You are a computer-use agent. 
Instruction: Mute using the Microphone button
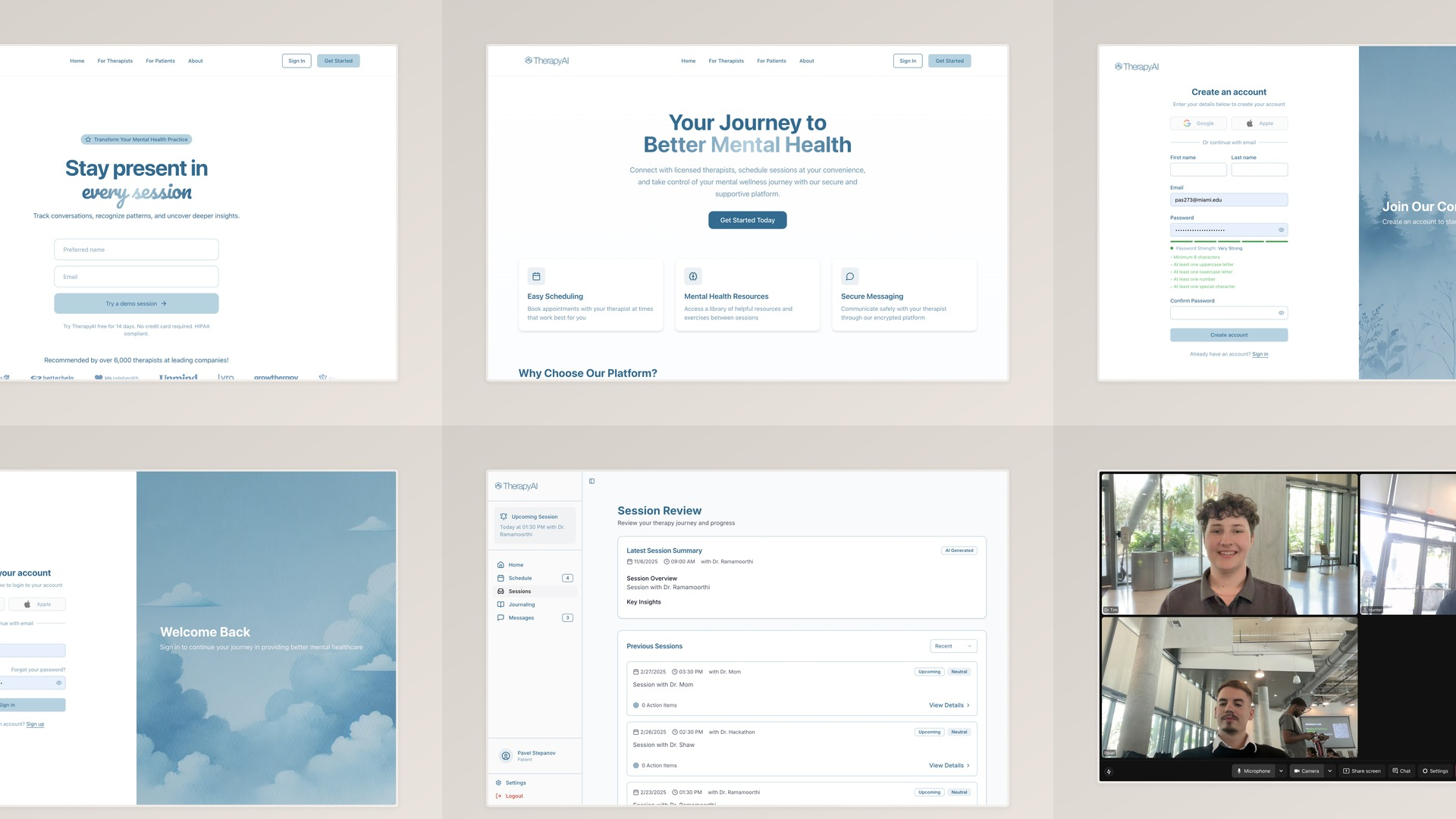(x=1254, y=770)
